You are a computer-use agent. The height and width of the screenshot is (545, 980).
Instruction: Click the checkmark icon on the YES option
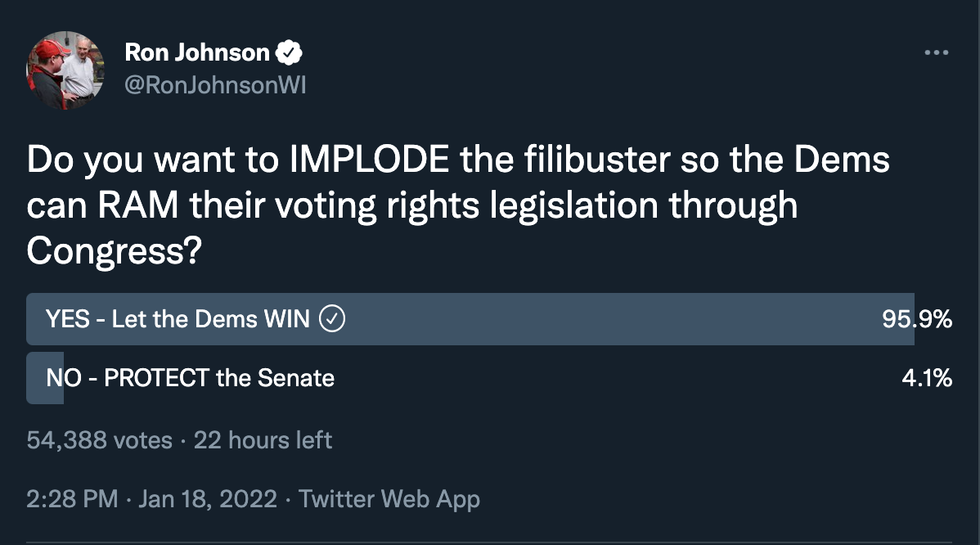click(x=331, y=319)
